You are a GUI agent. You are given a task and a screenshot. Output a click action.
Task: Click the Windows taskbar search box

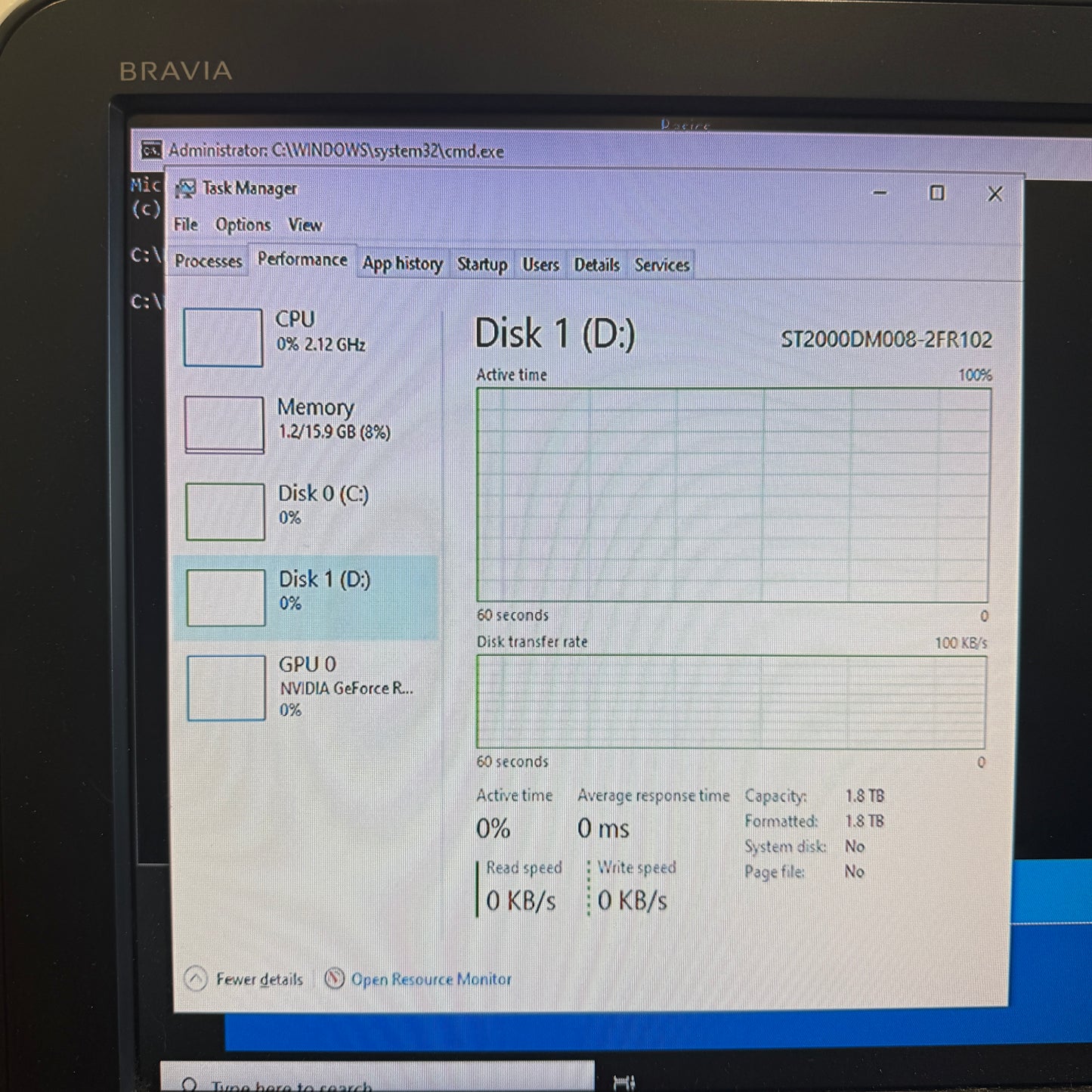377,1076
